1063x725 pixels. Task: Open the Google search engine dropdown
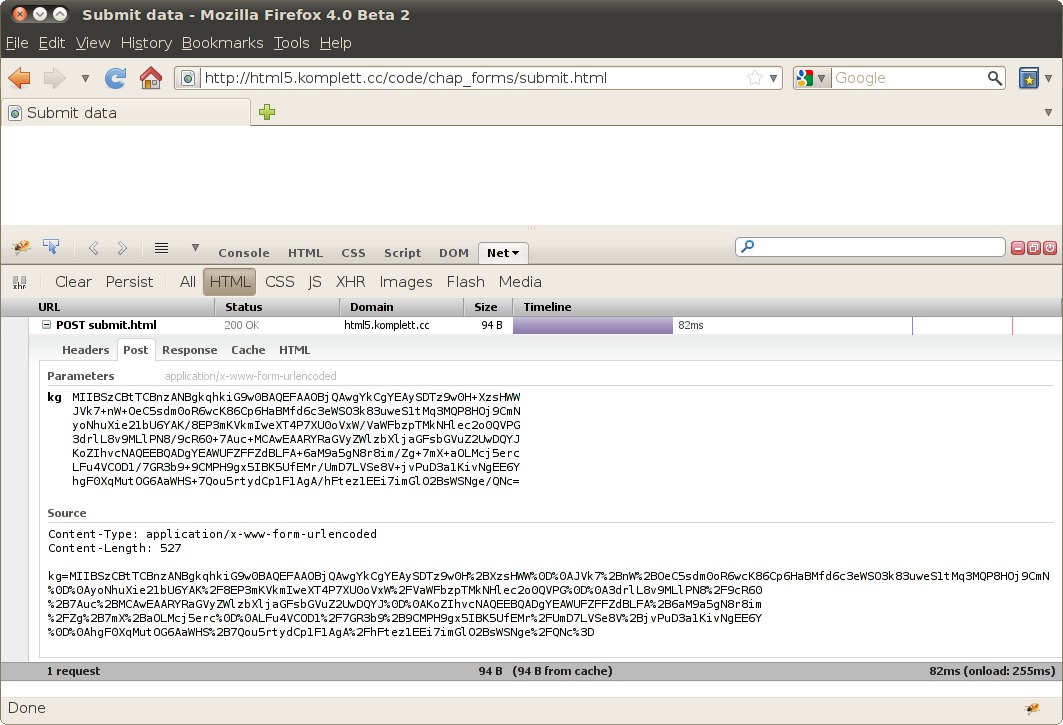(x=812, y=78)
